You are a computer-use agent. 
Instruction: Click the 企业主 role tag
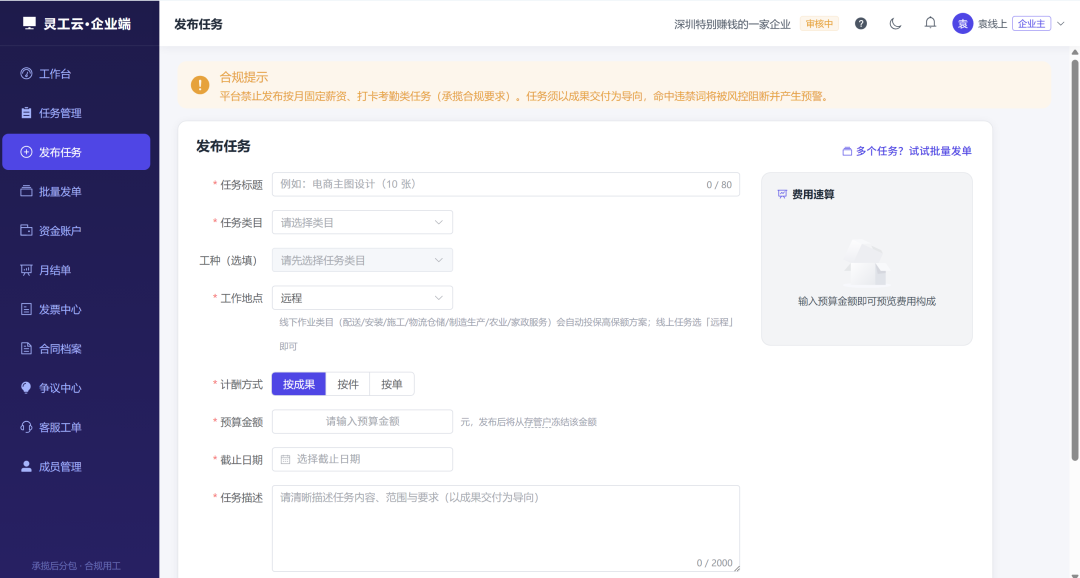tap(1031, 23)
